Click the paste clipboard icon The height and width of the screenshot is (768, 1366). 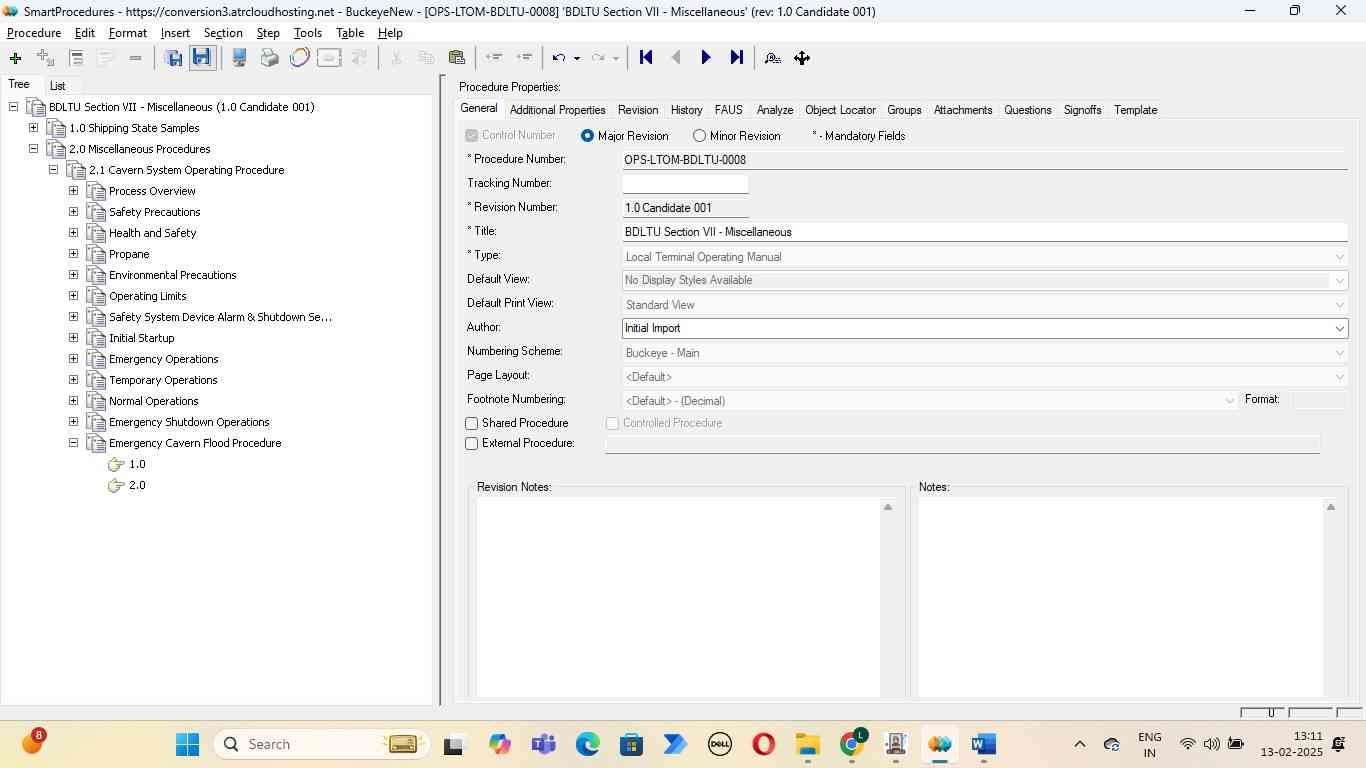pyautogui.click(x=457, y=58)
